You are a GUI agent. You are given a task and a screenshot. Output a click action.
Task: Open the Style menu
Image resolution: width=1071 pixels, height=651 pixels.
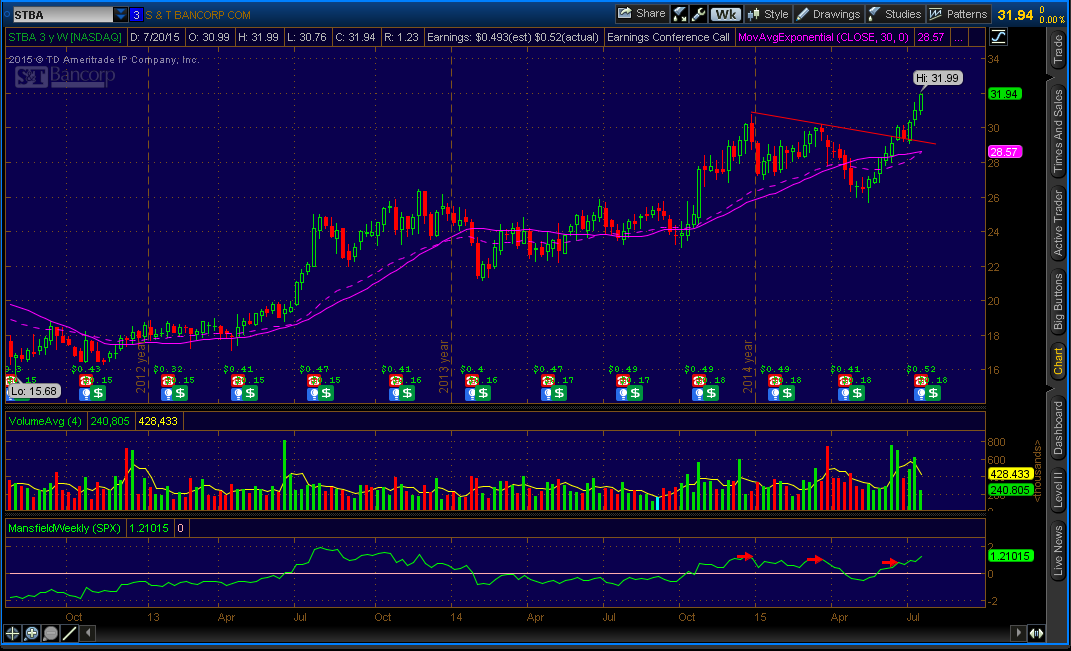767,14
